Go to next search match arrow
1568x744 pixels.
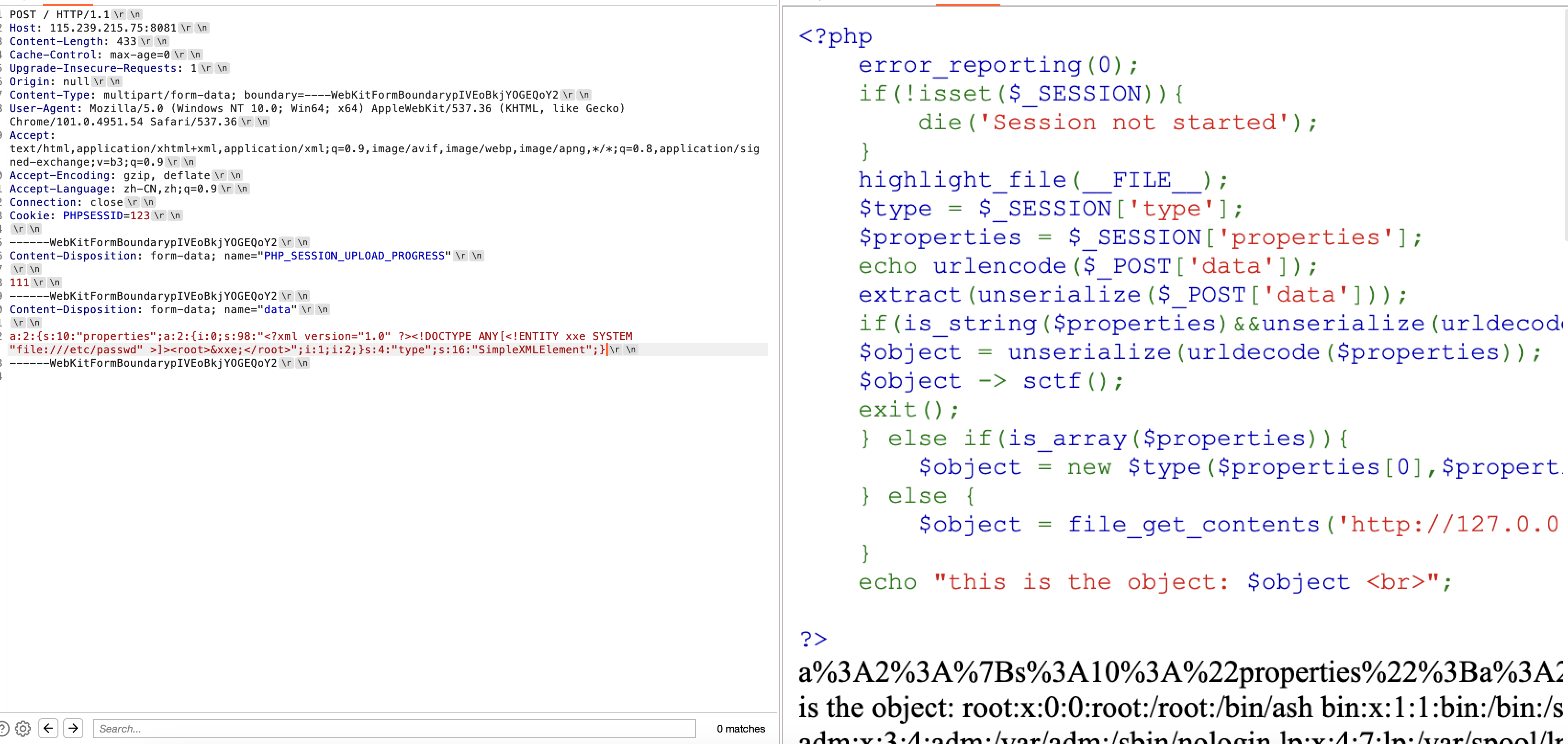73,728
